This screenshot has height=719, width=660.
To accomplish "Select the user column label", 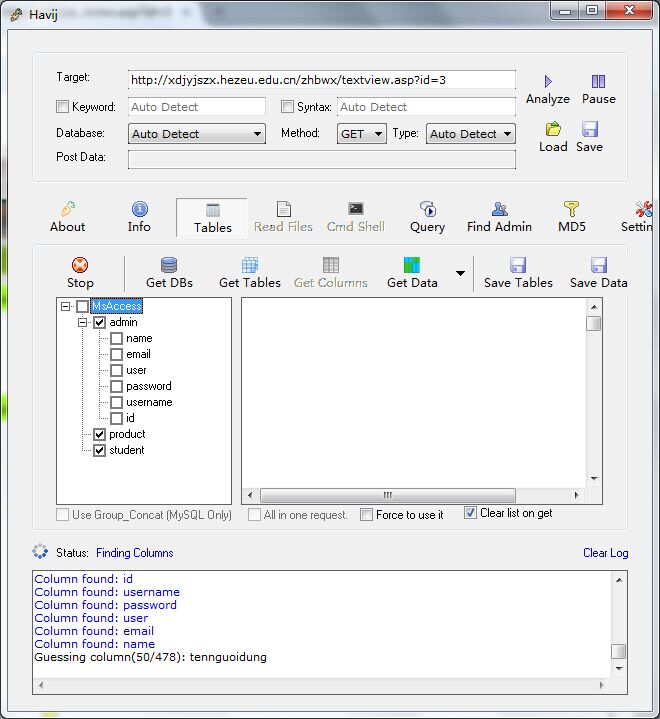I will point(136,371).
